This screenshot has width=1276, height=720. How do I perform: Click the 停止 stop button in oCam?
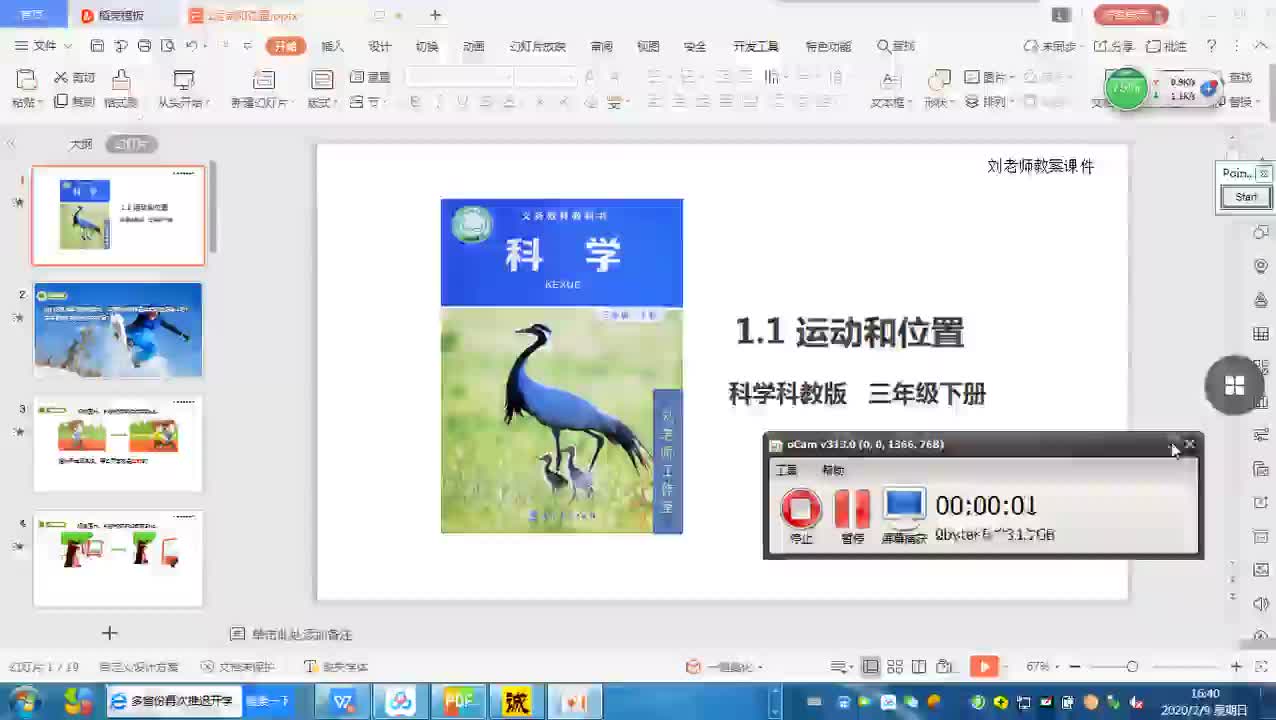tap(801, 516)
